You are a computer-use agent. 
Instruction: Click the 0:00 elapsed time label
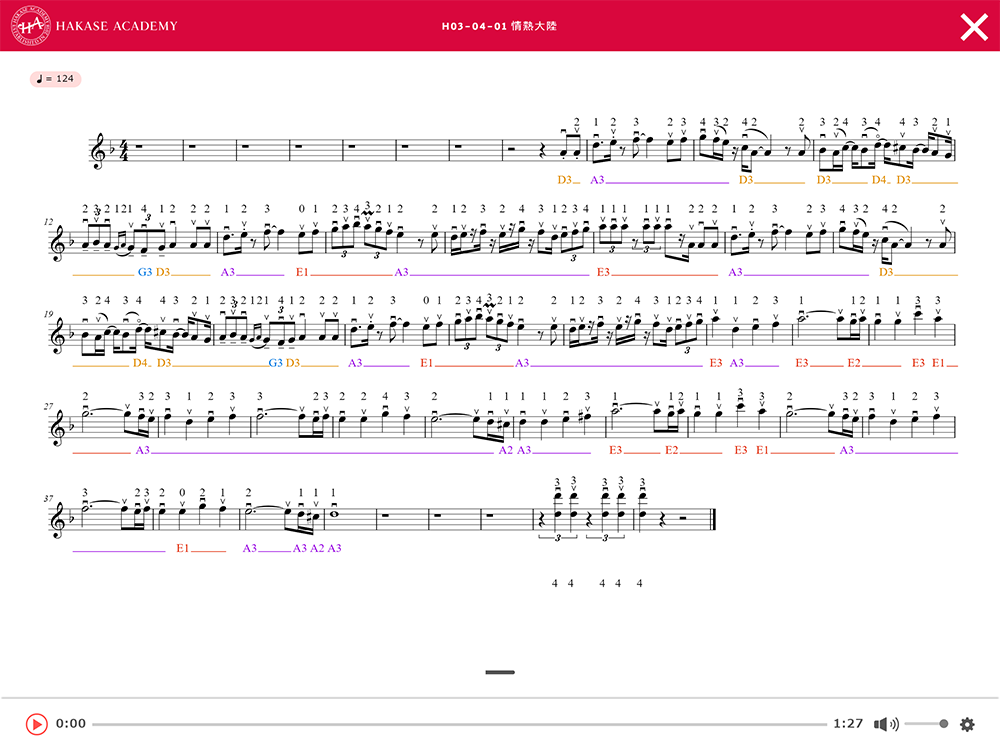(71, 723)
